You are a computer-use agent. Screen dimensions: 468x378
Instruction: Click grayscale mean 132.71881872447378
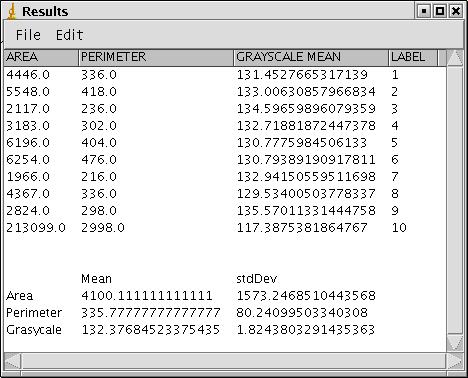(306, 126)
